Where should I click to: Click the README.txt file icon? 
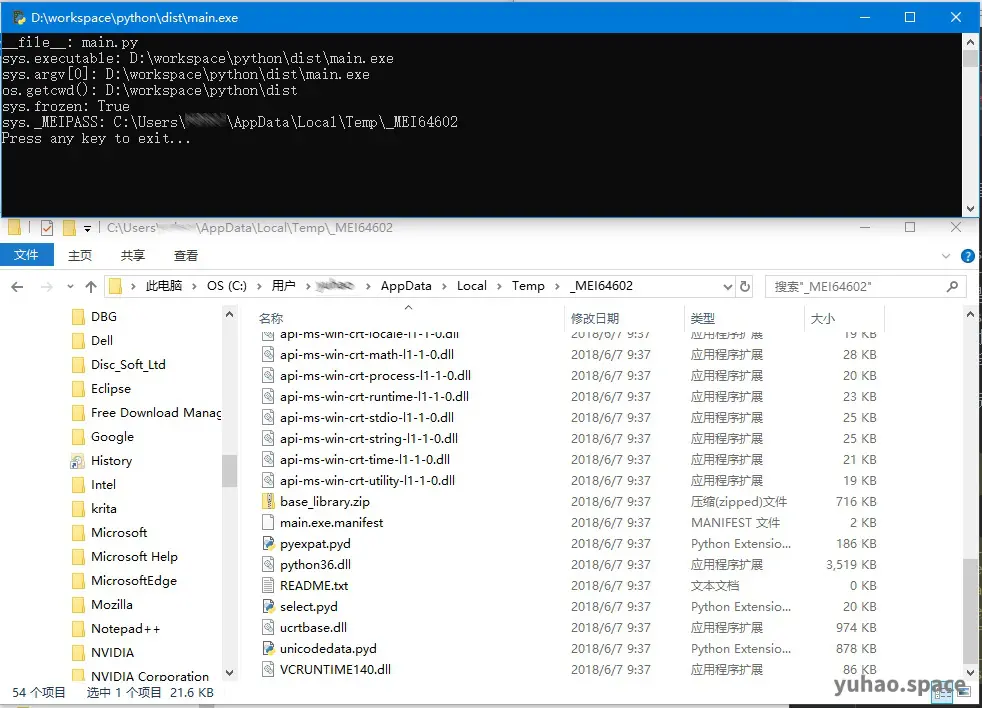pos(268,585)
